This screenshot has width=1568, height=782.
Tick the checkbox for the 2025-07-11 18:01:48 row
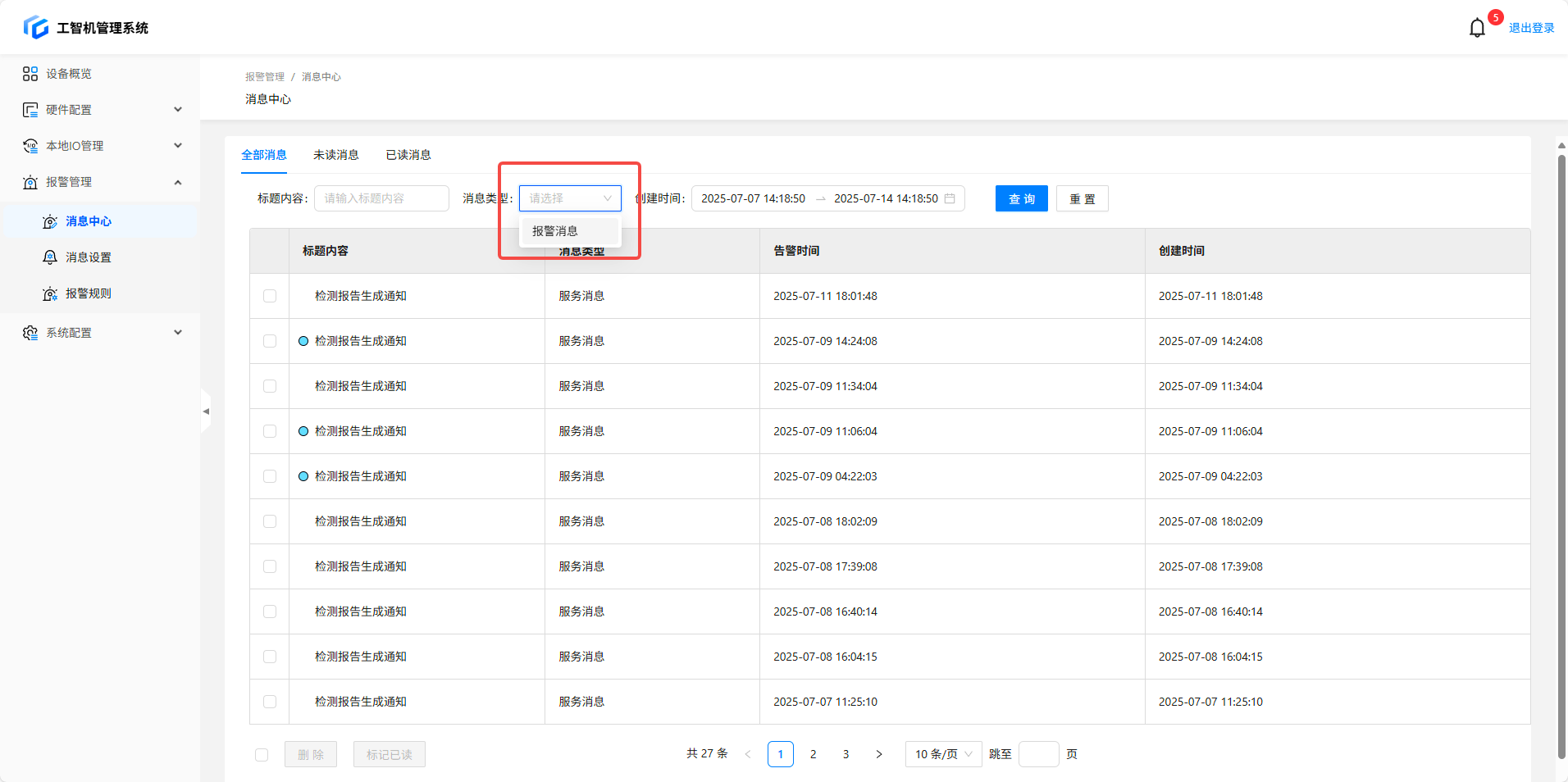tap(270, 296)
